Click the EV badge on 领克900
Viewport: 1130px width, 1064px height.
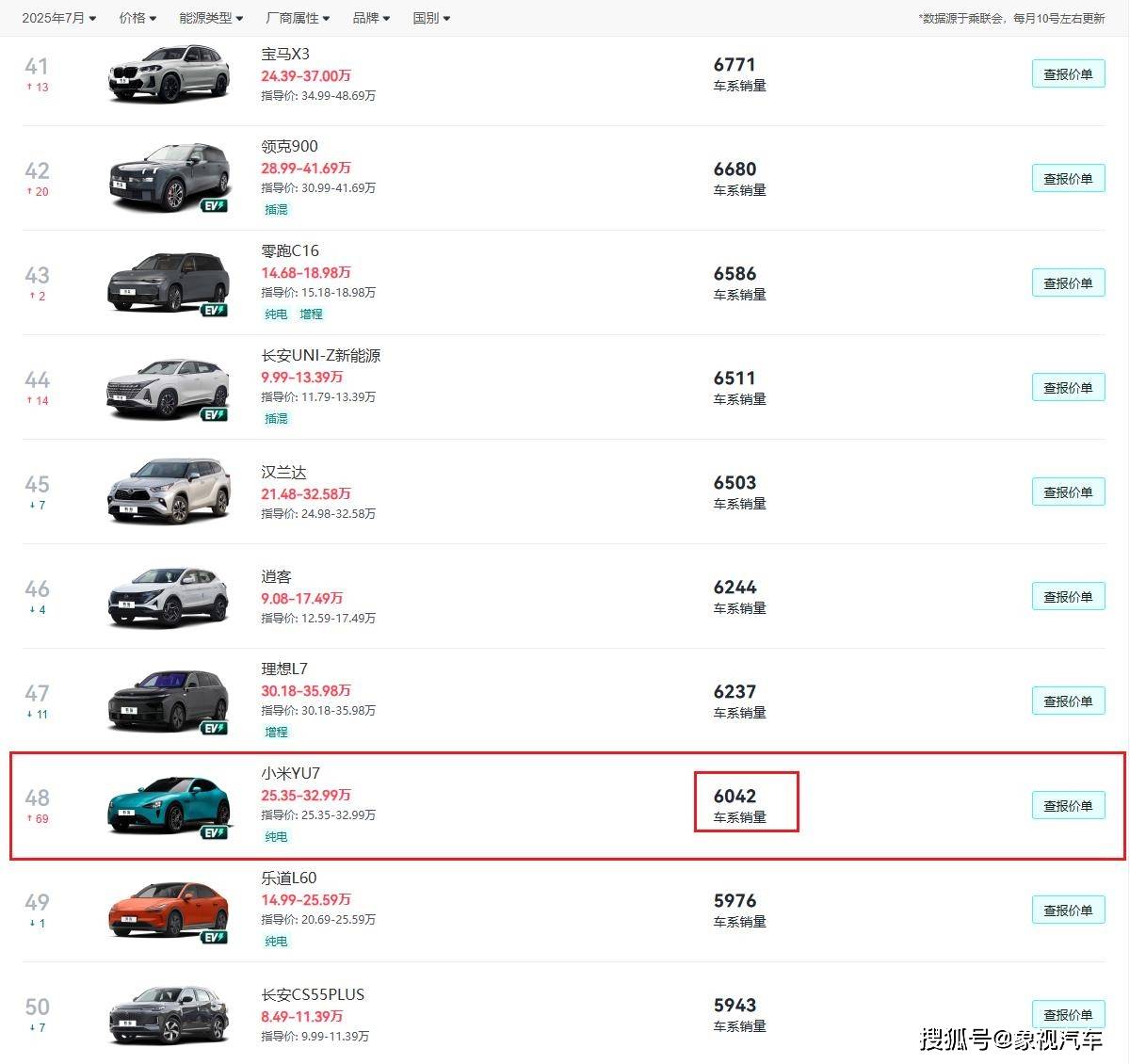tap(214, 205)
